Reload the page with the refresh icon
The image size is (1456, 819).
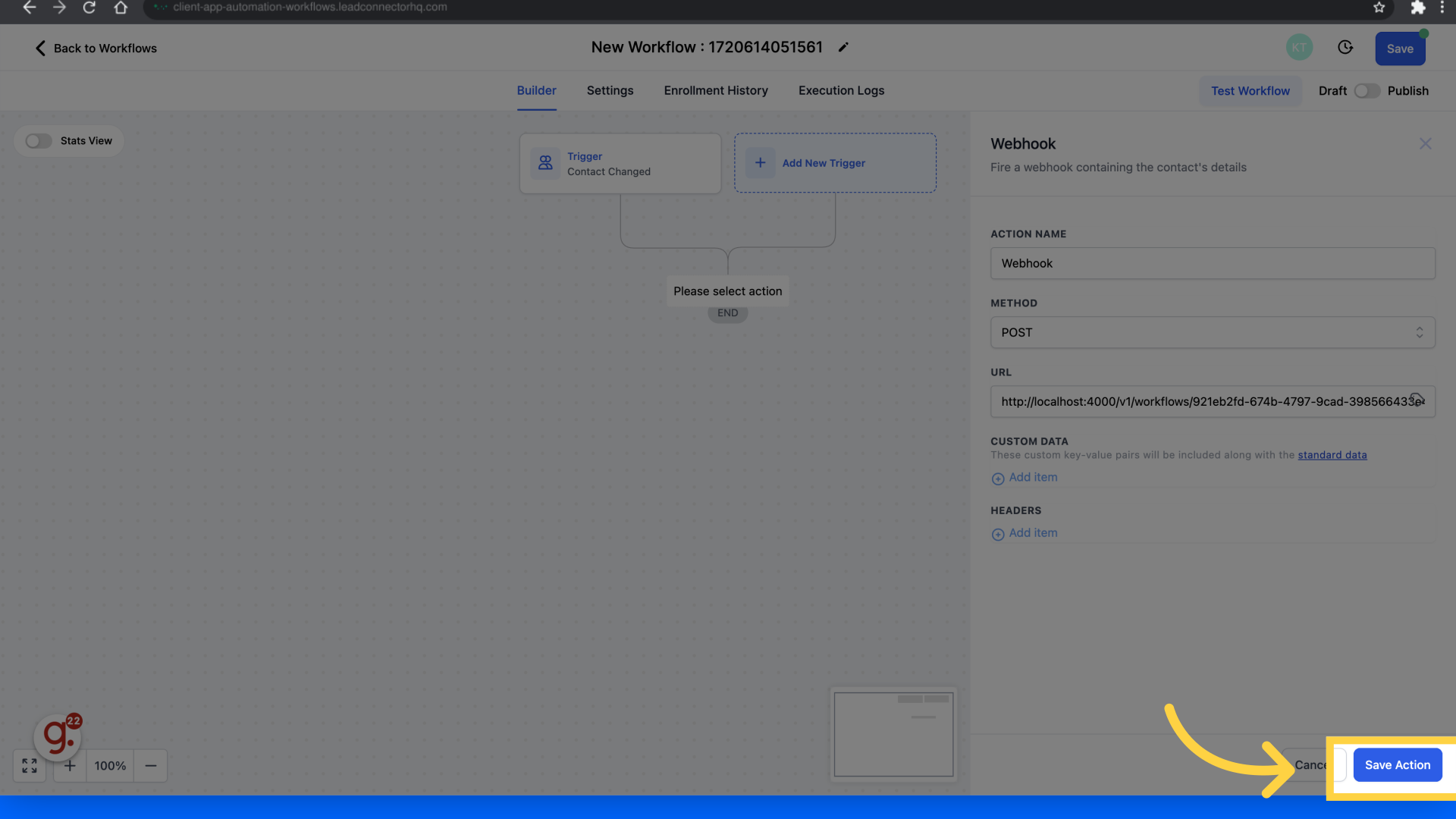pos(89,8)
